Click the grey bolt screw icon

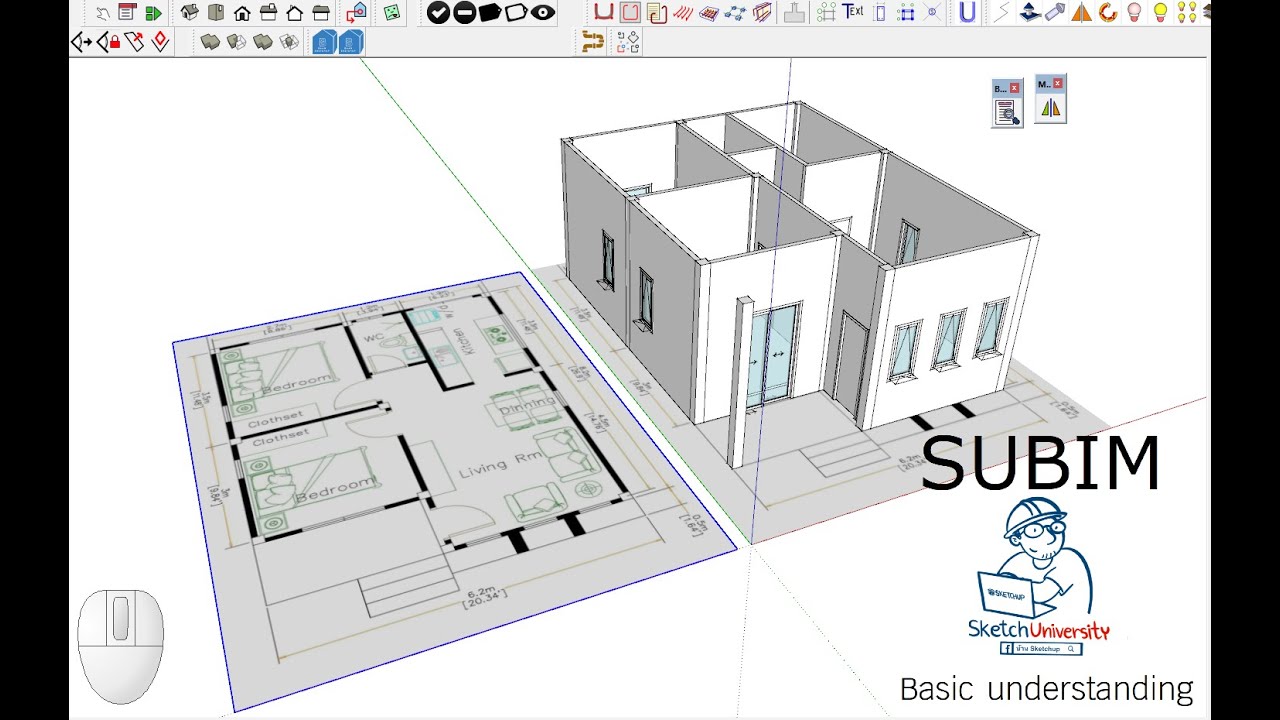pos(1055,13)
